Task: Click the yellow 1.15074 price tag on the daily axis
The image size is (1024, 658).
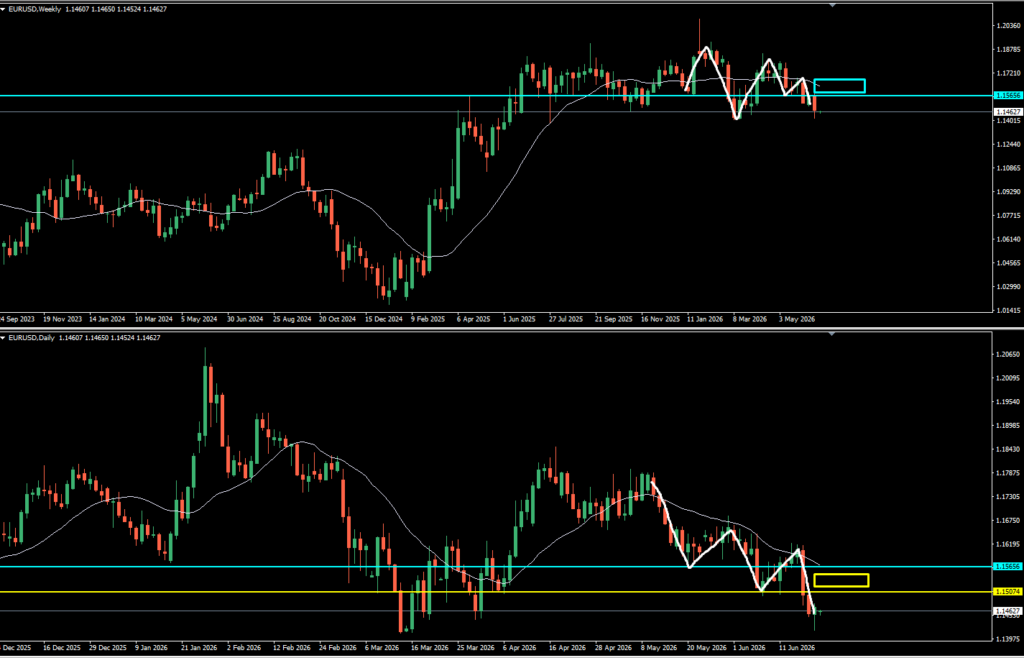Action: 1006,591
